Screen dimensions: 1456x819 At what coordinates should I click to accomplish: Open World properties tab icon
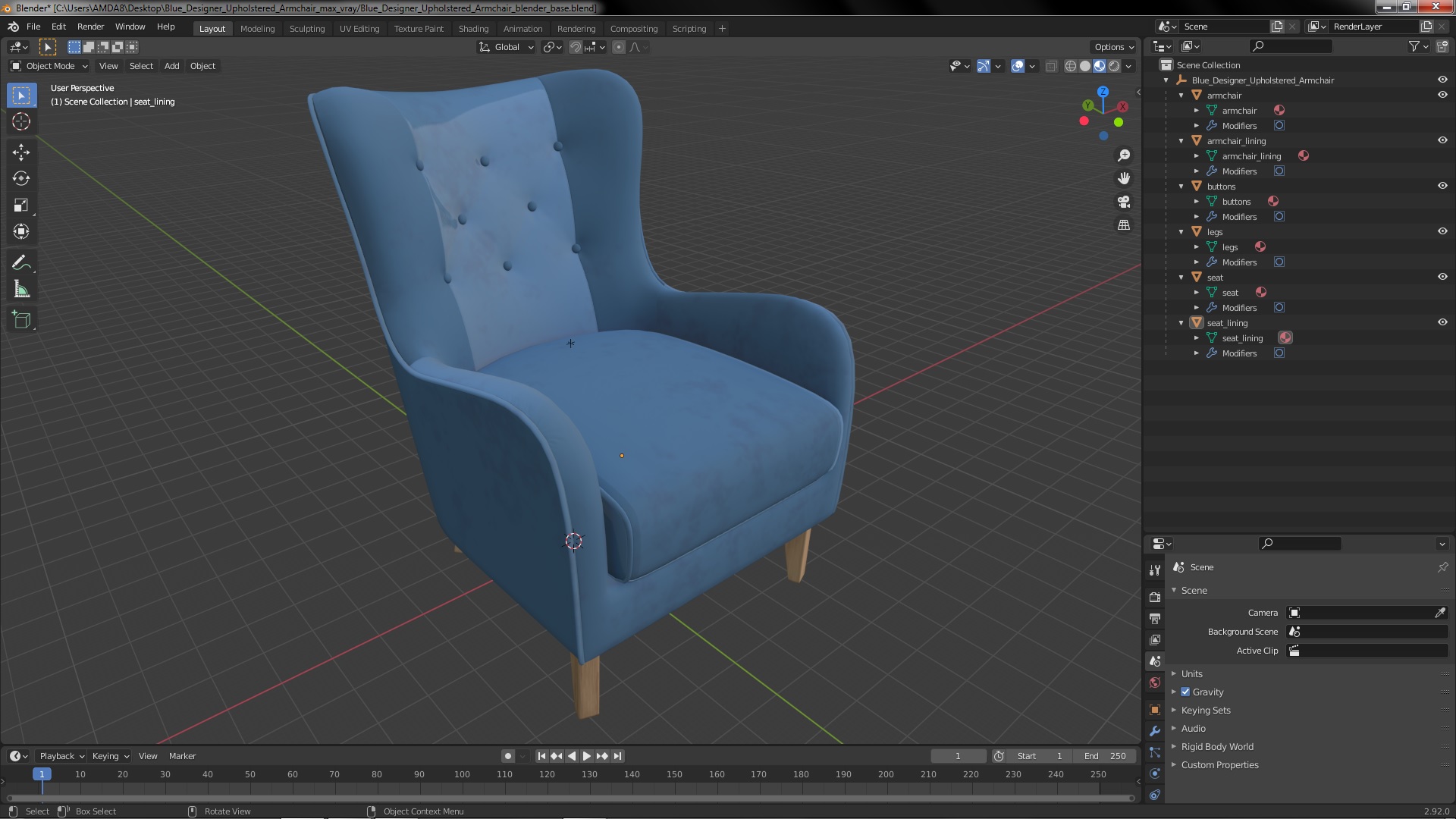coord(1155,682)
